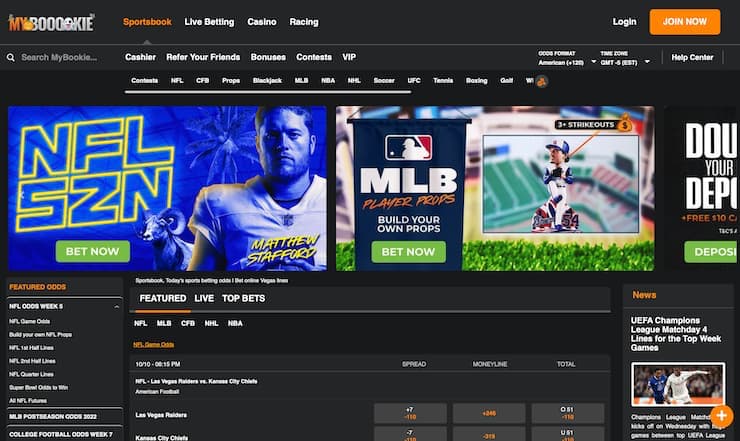The height and width of the screenshot is (441, 740).
Task: Open the Cashier page
Action: click(140, 57)
